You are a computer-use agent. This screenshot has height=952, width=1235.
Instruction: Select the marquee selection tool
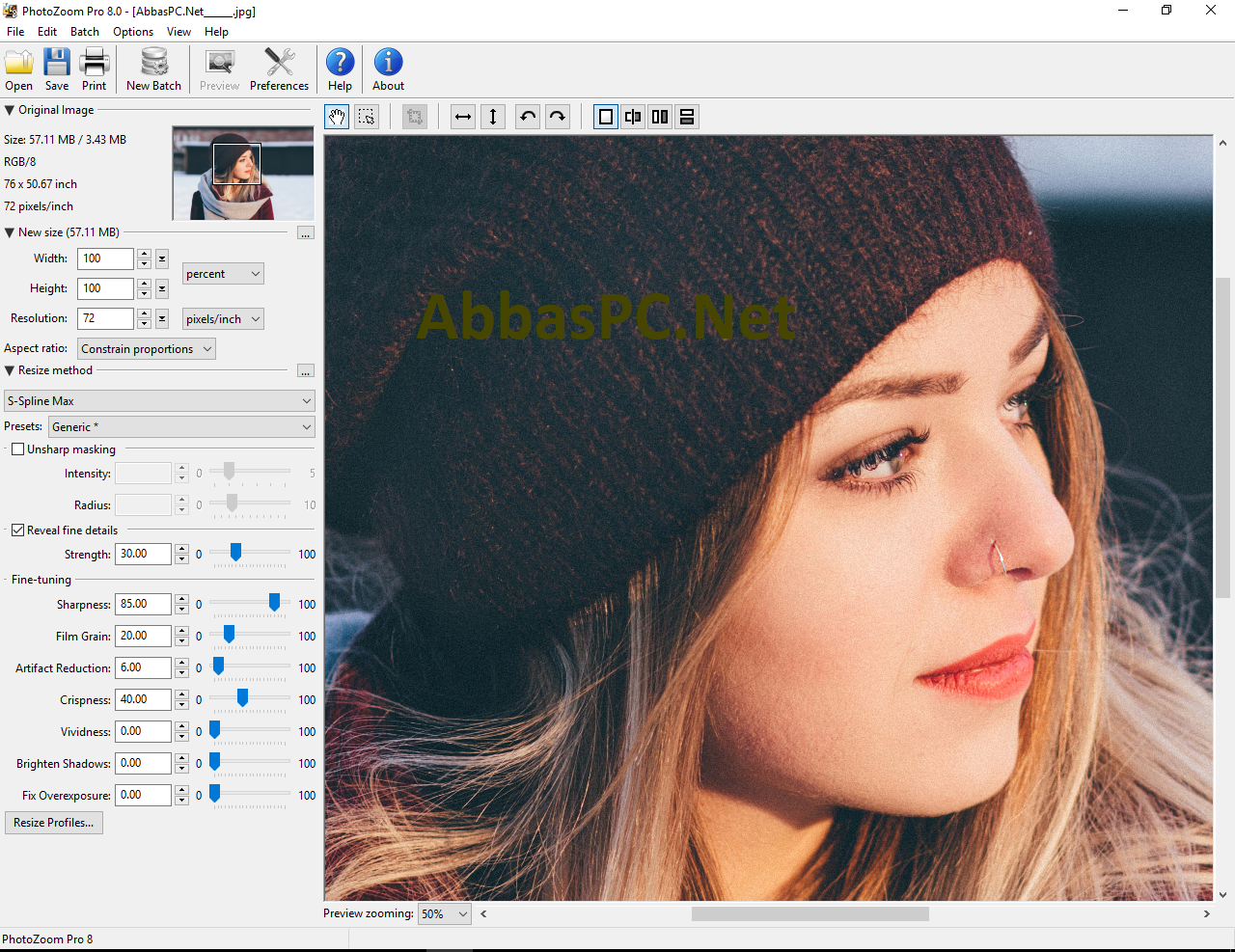coord(367,117)
